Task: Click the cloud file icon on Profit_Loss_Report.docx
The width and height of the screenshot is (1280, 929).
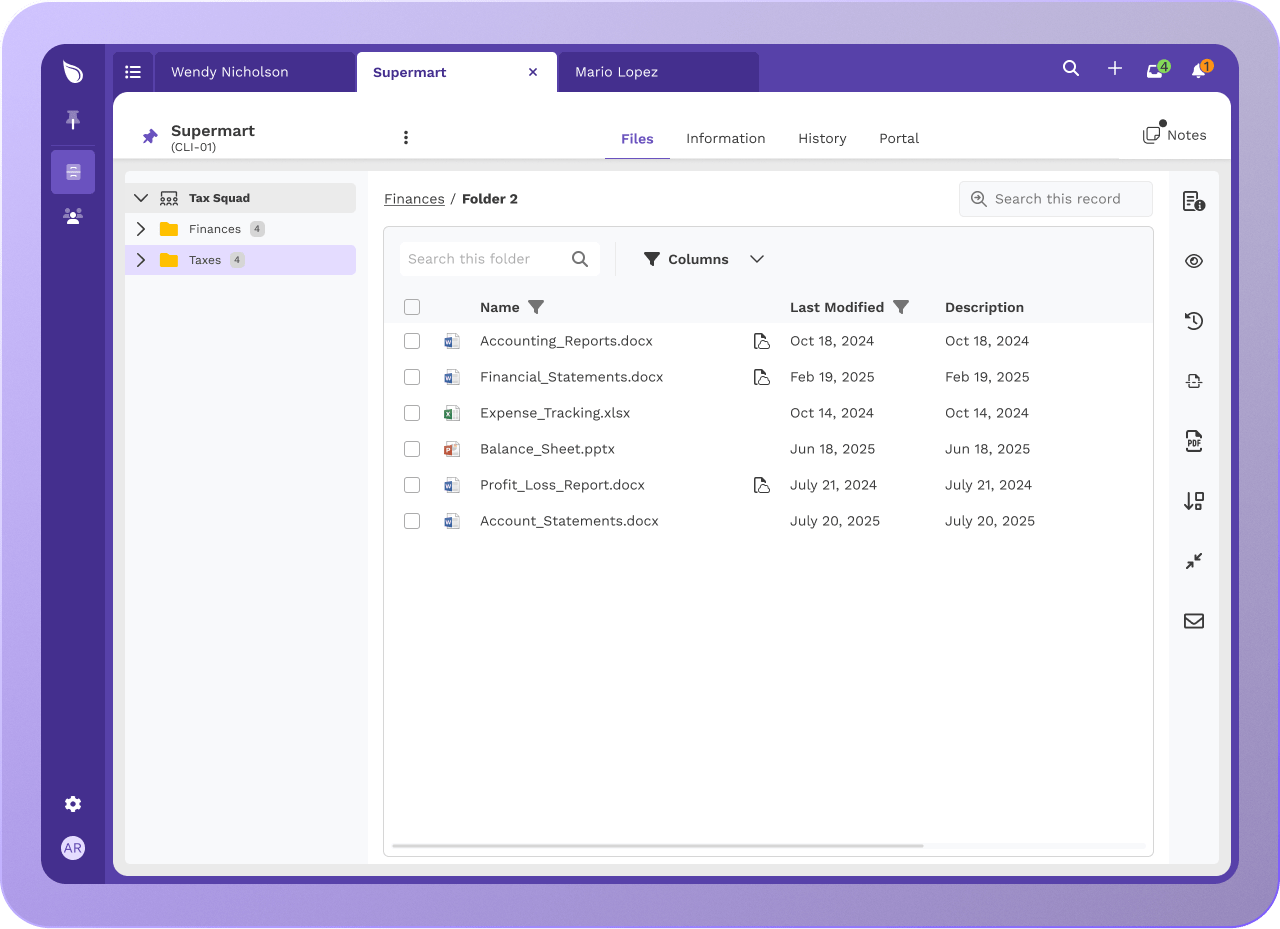Action: [762, 485]
